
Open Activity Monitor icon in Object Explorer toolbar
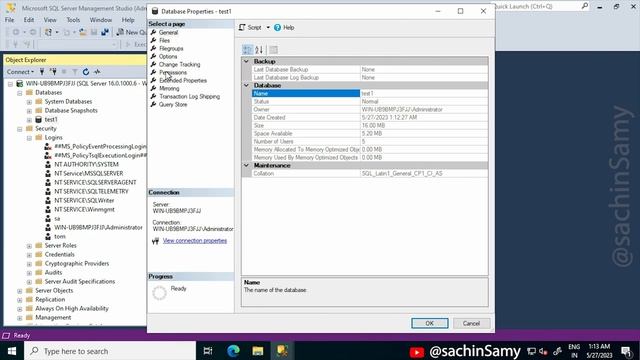point(97,72)
